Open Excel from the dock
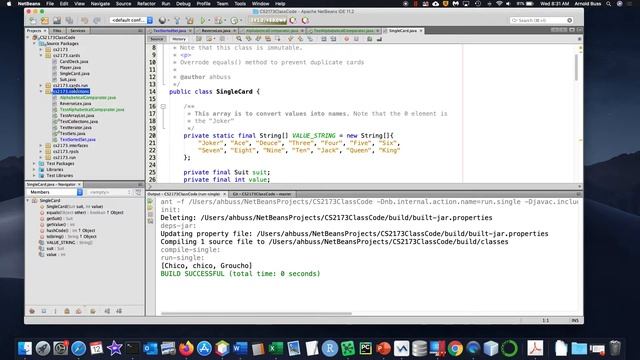The width and height of the screenshot is (640, 360). coord(276,348)
